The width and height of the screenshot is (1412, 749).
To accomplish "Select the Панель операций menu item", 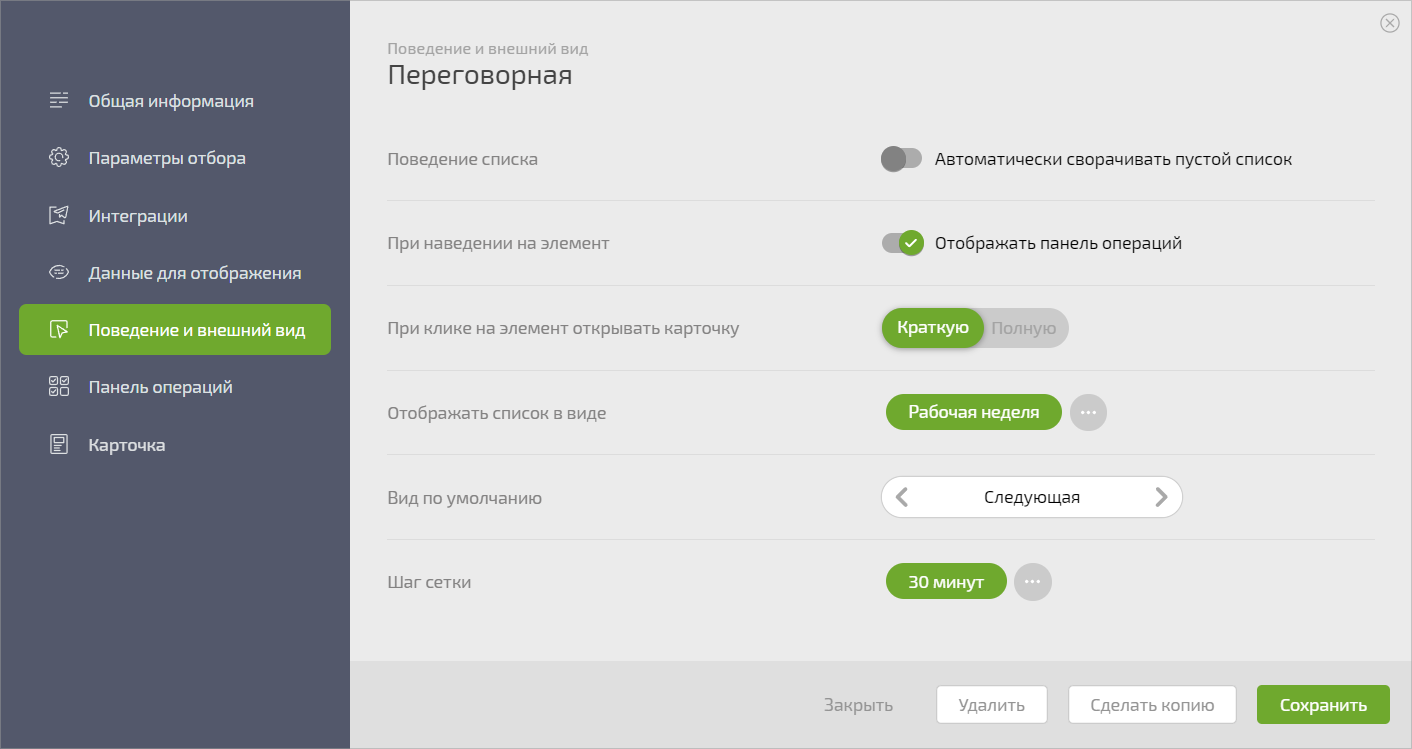I will tap(160, 387).
